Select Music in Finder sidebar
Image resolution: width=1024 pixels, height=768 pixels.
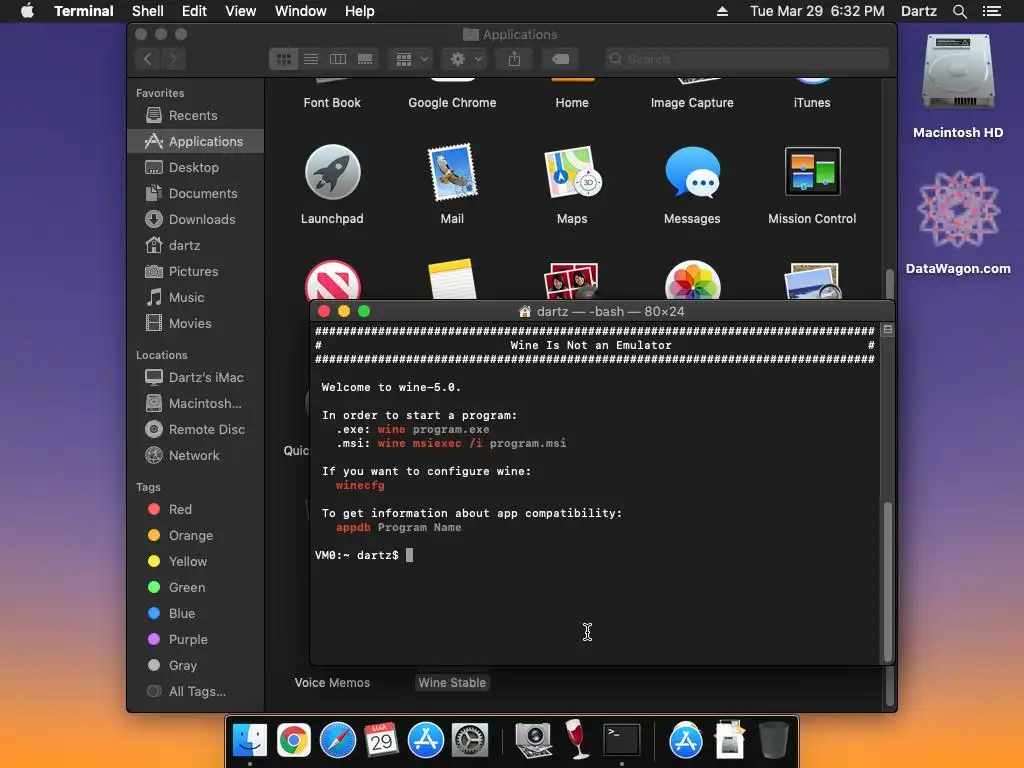[x=195, y=298]
